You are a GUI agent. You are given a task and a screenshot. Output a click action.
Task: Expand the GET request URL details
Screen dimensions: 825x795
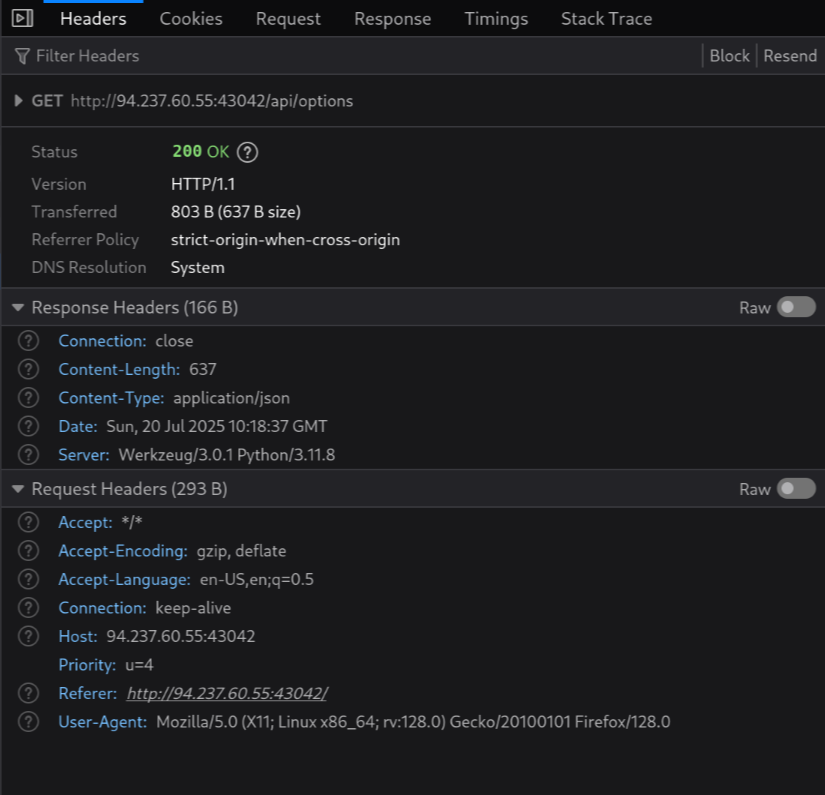coord(18,100)
